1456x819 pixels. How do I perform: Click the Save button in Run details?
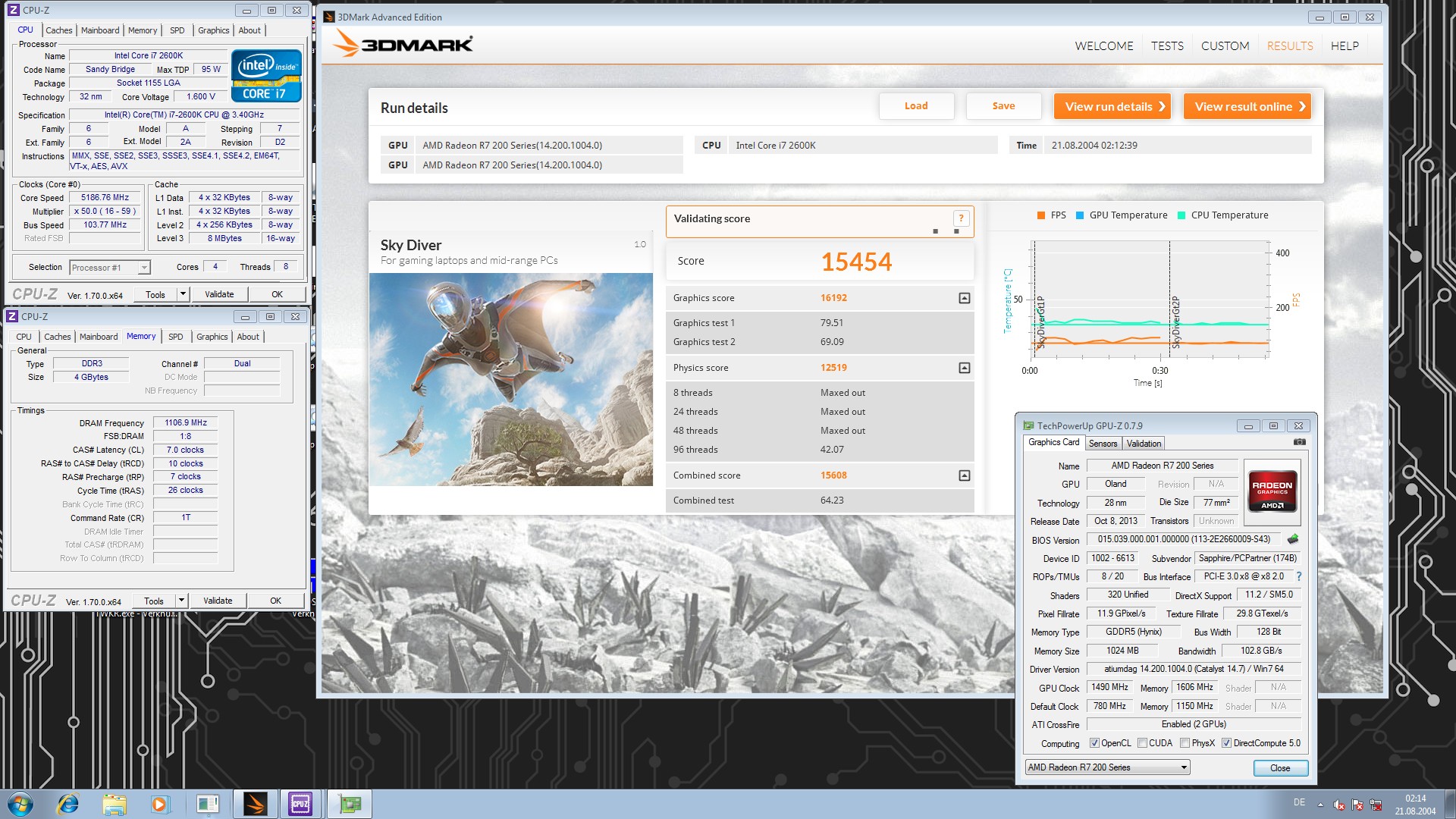(x=1003, y=106)
